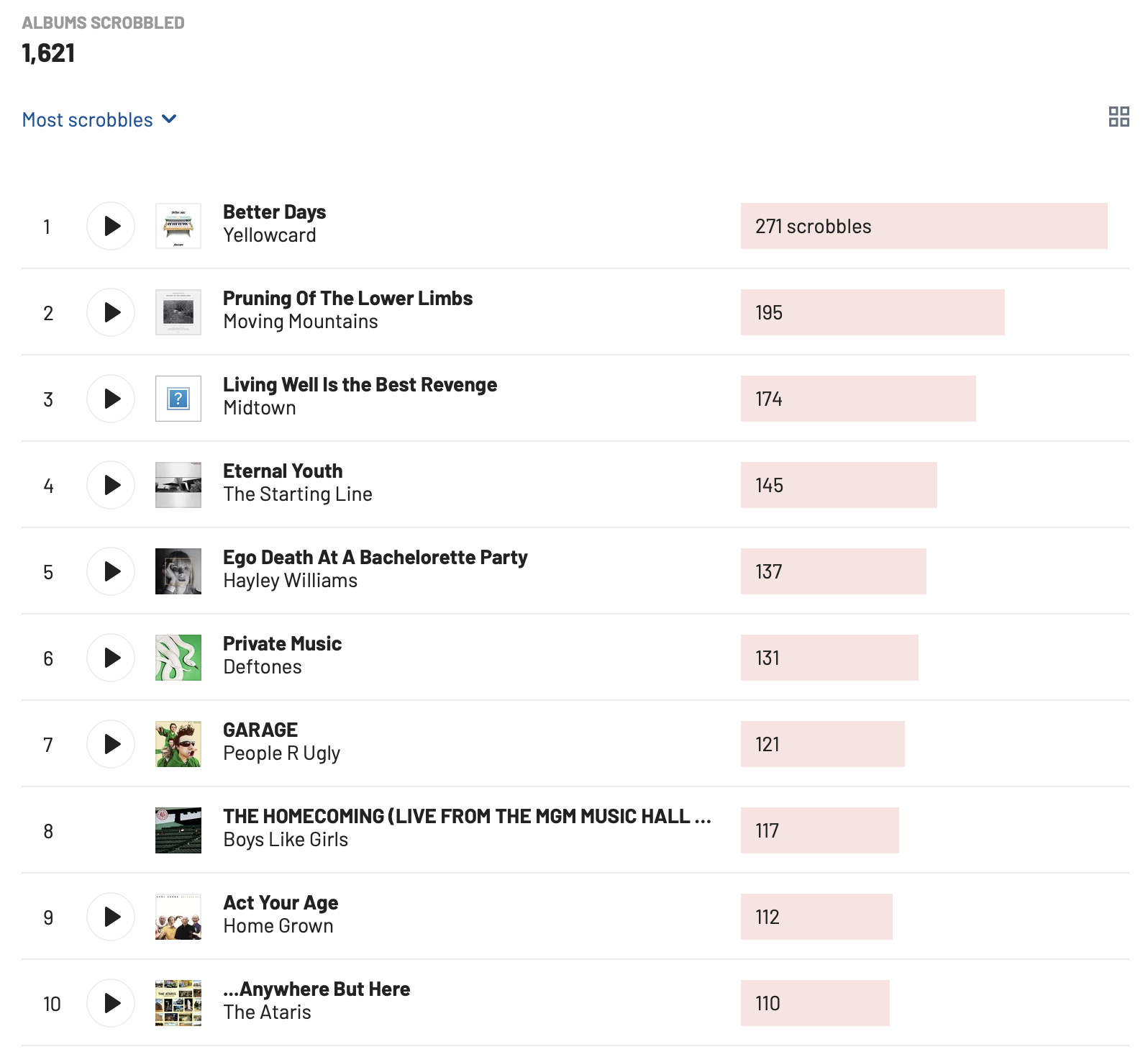This screenshot has width=1148, height=1052.
Task: Open Hayley Williams artist page
Action: (290, 581)
